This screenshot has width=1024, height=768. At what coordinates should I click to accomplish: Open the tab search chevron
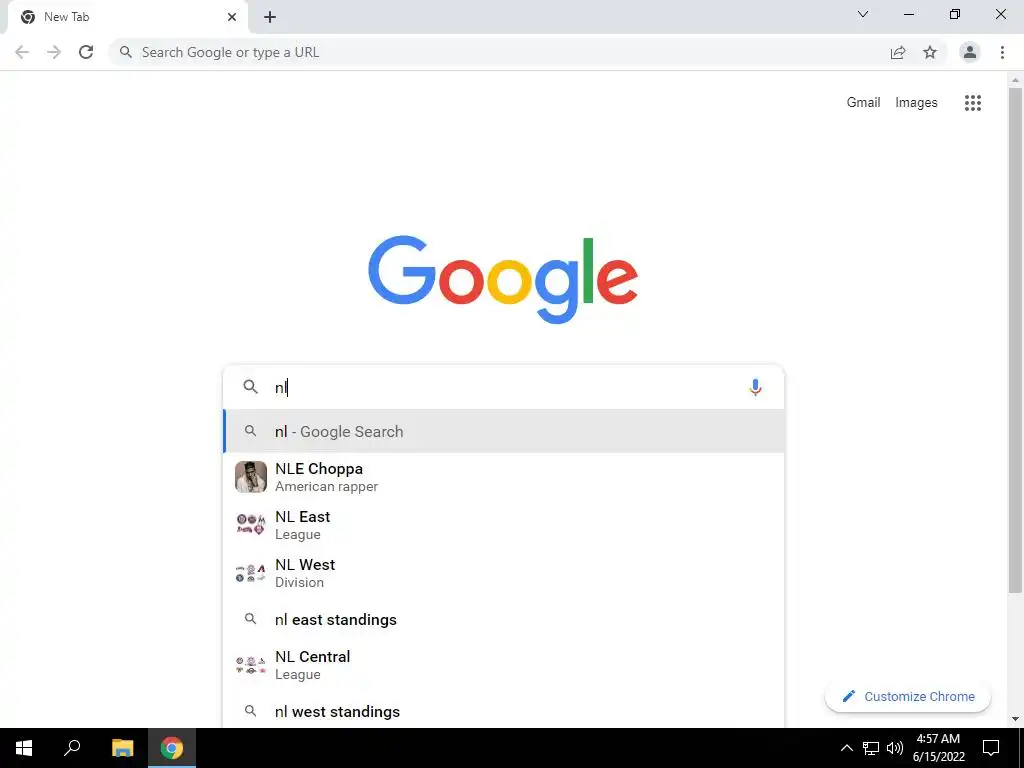863,14
